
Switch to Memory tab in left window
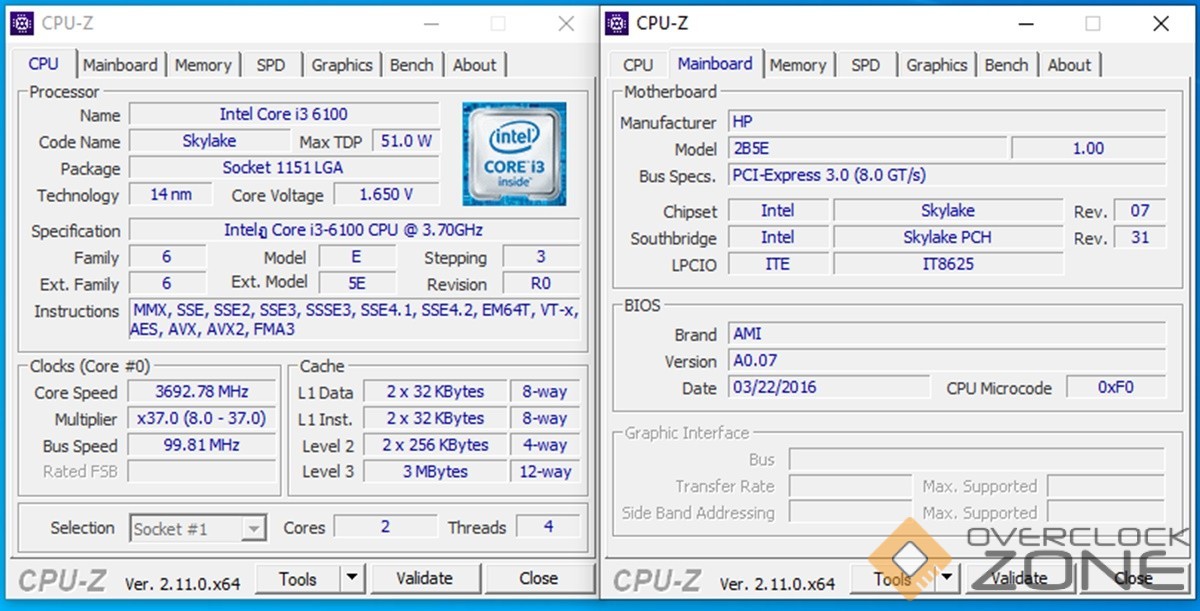[x=203, y=65]
